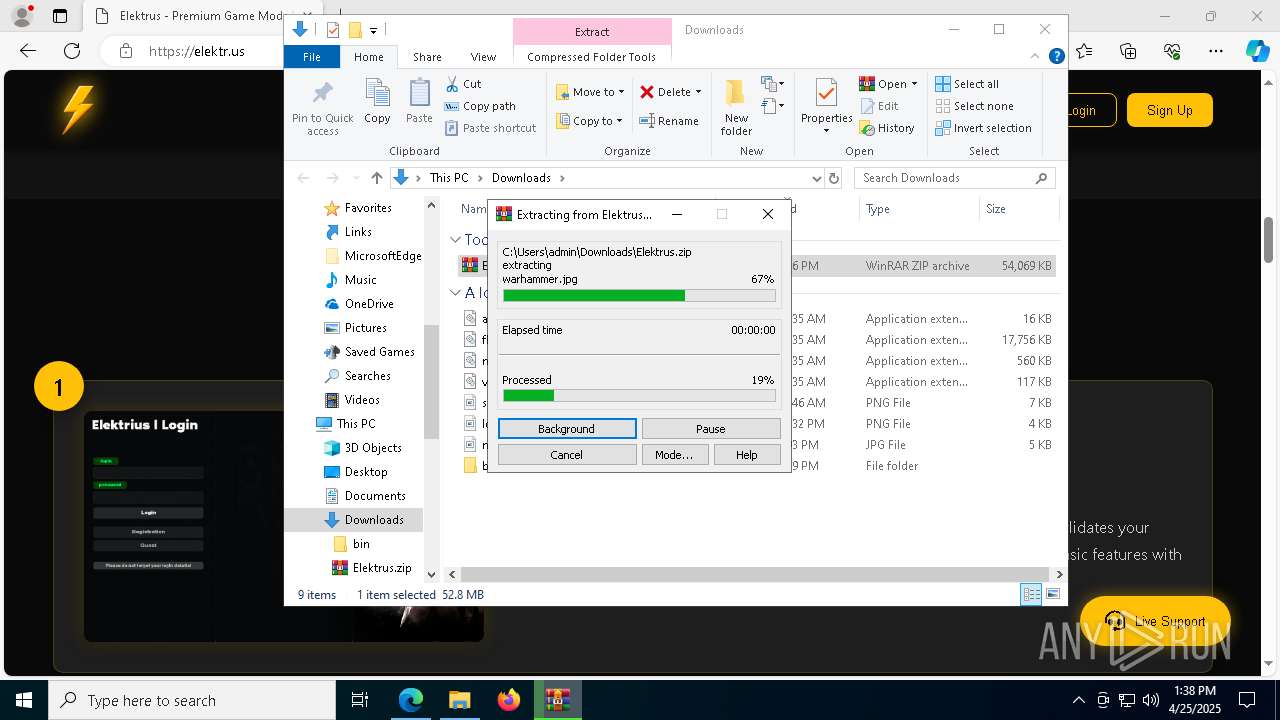Image resolution: width=1280 pixels, height=720 pixels.
Task: Select Documents in navigation pane
Action: (x=375, y=496)
